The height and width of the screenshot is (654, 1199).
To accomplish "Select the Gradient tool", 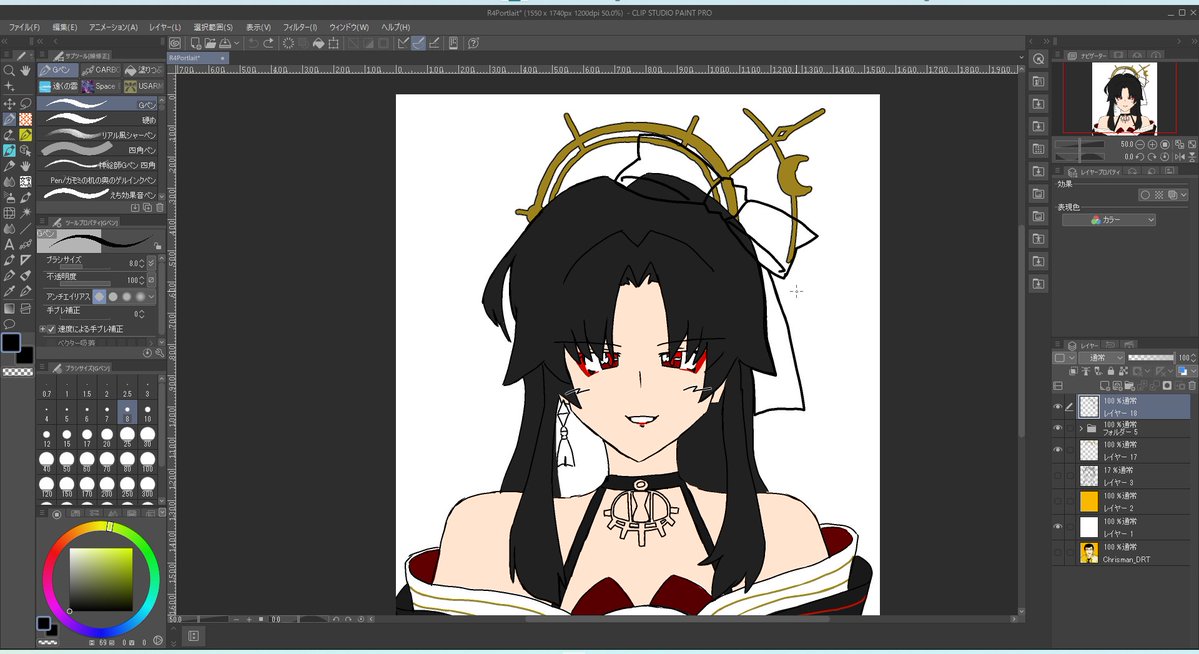I will click(9, 308).
